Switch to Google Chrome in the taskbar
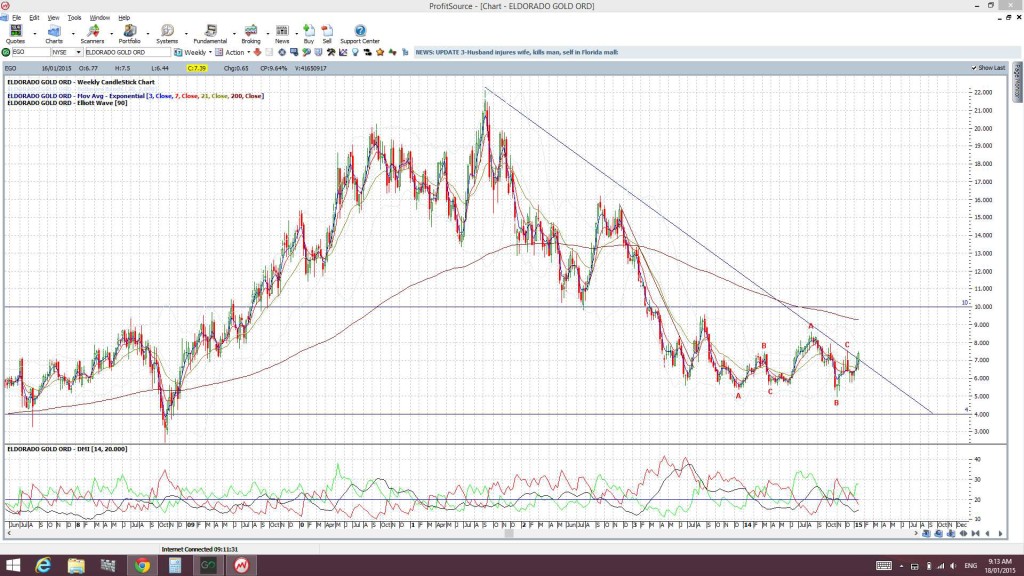The width and height of the screenshot is (1024, 576). point(142,566)
